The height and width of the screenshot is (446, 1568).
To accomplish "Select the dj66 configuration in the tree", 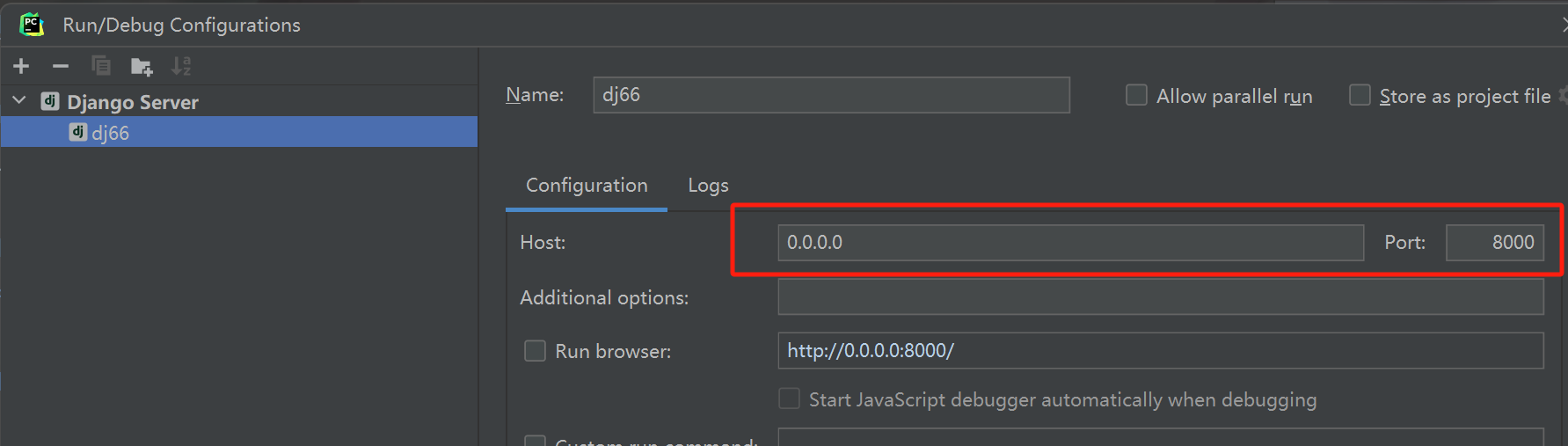I will (x=239, y=132).
